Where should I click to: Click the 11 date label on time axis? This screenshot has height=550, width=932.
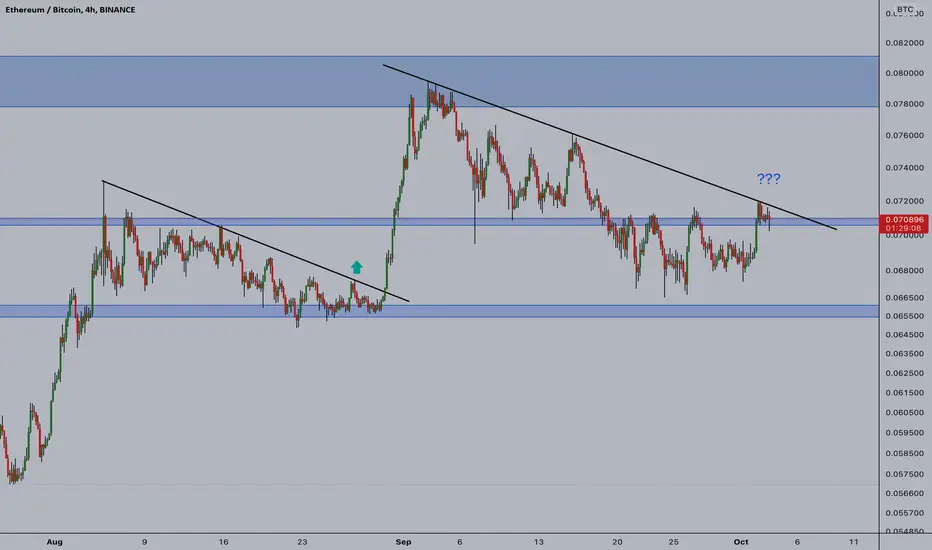click(x=854, y=542)
